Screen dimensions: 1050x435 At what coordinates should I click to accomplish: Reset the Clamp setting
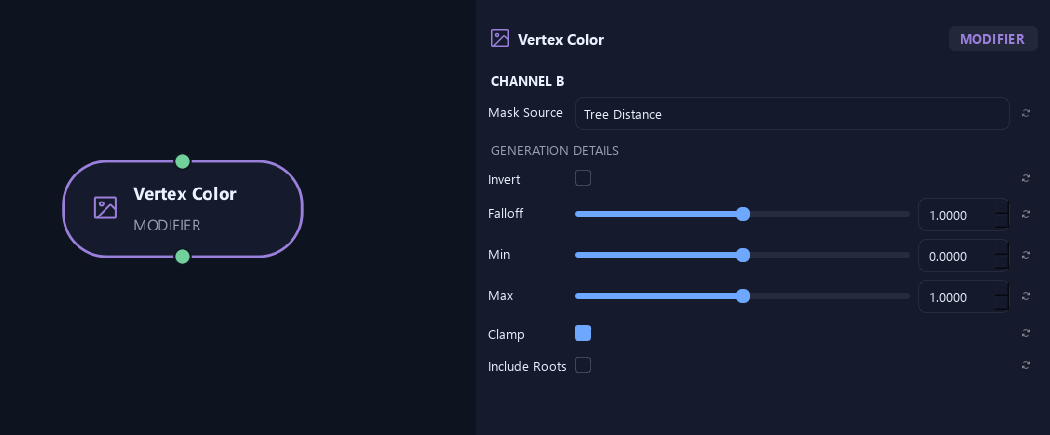pyautogui.click(x=1025, y=333)
